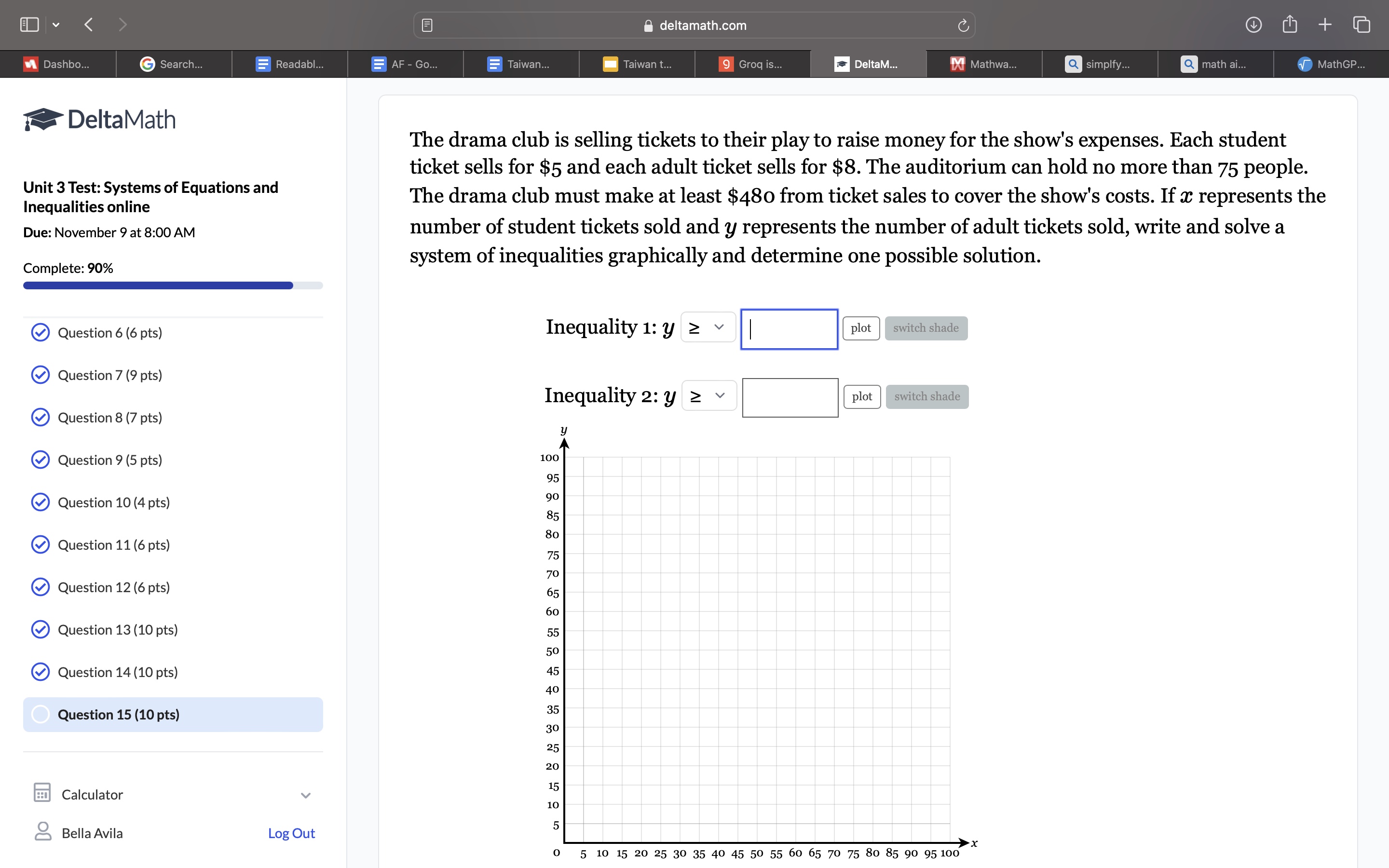Click the DeltaMath graduation cap logo
The image size is (1389, 868).
pos(43,120)
